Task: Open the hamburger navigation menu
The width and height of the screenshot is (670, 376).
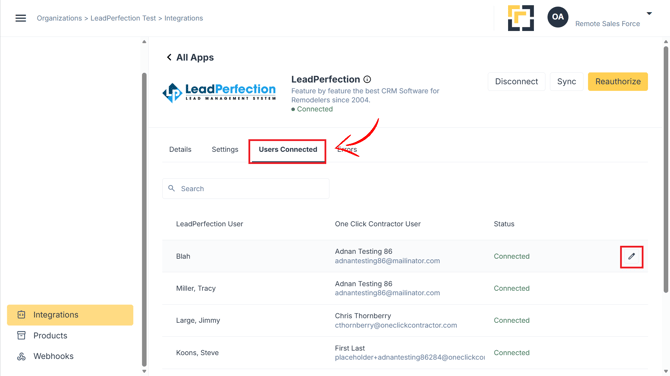Action: pyautogui.click(x=21, y=18)
